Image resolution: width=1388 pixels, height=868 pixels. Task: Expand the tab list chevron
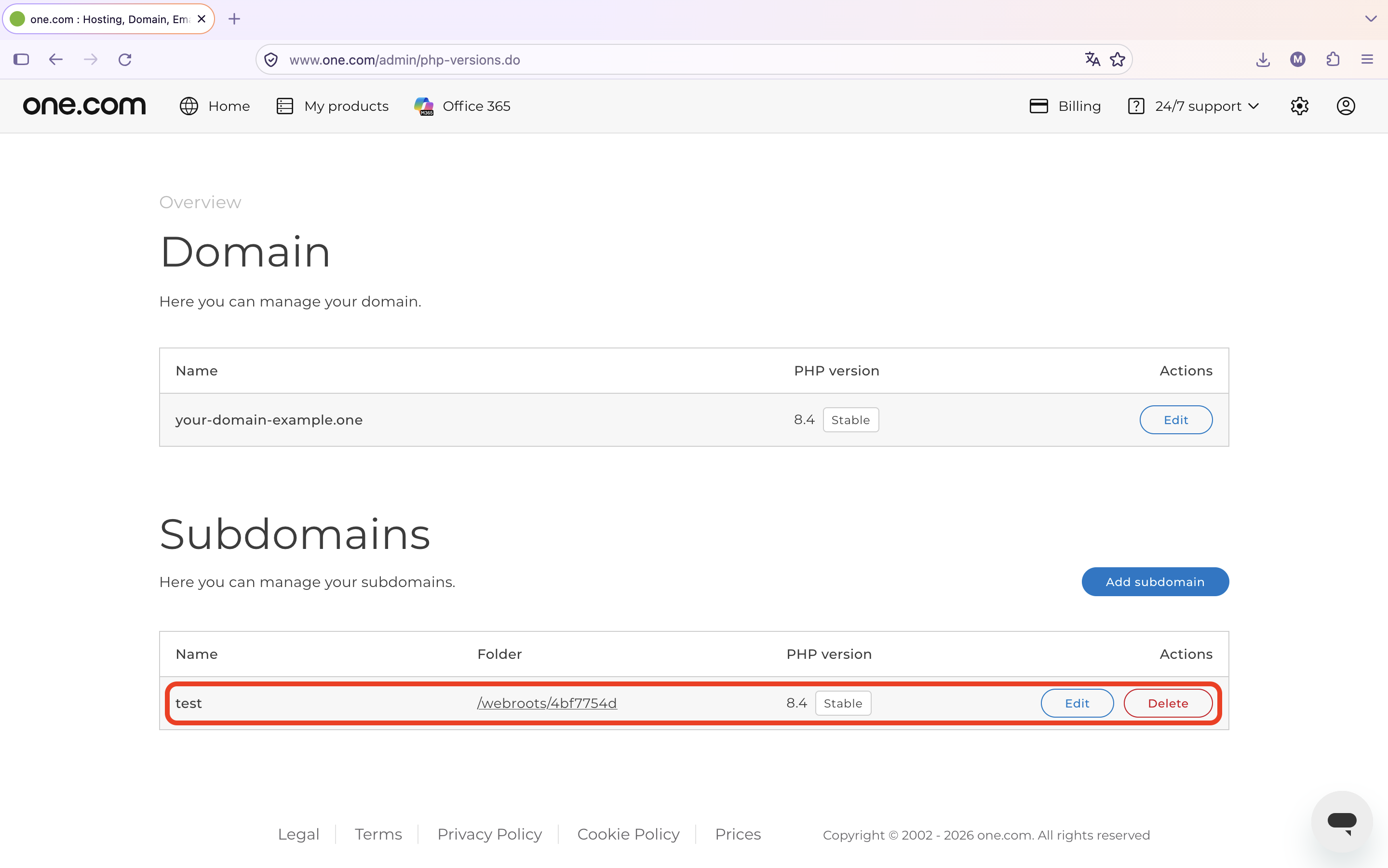click(1371, 19)
